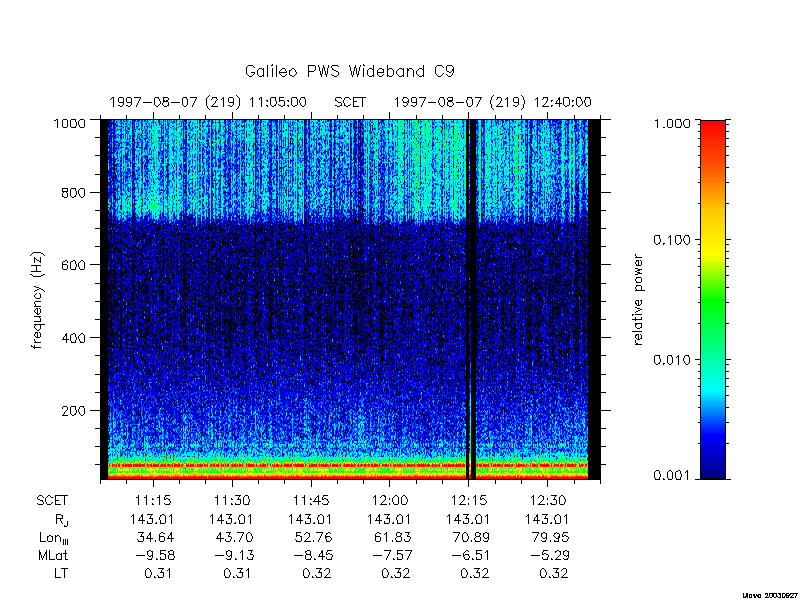Click the 0.100 colorbar value
Image resolution: width=800 pixels, height=600 pixels.
(672, 240)
